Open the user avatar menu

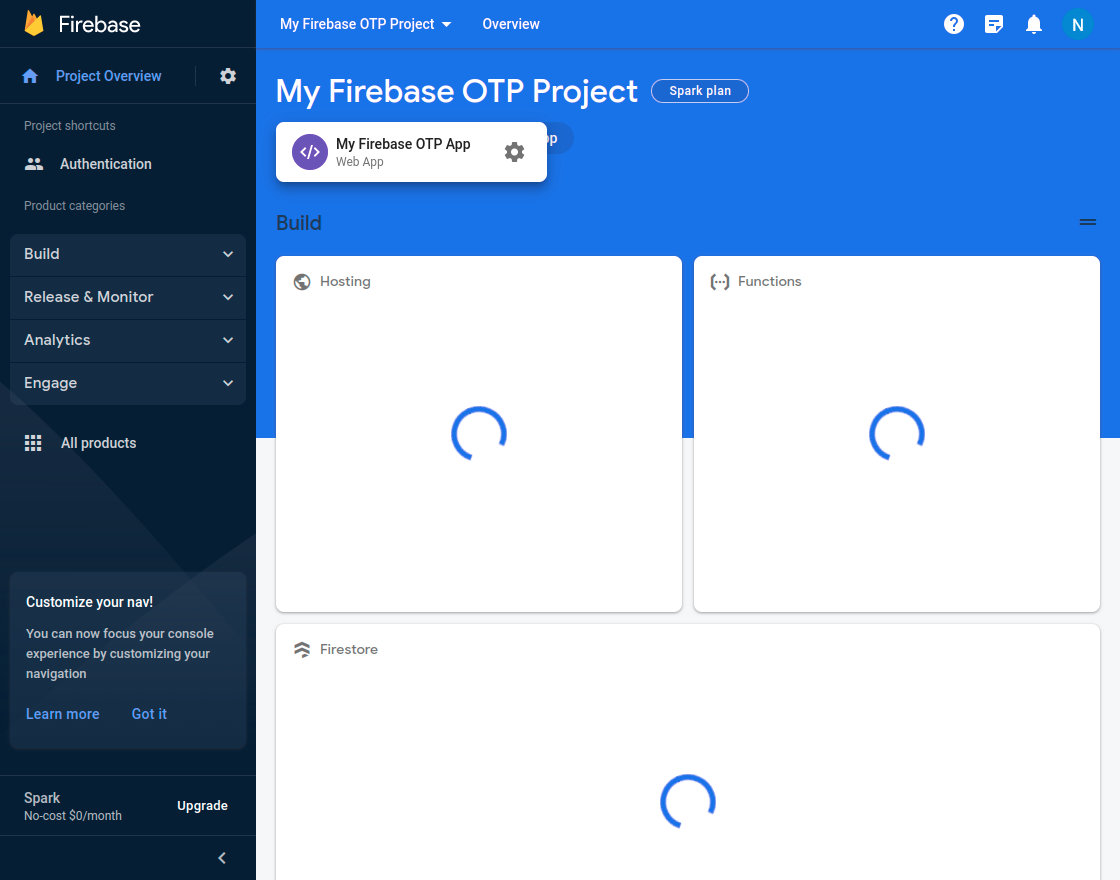(x=1078, y=23)
